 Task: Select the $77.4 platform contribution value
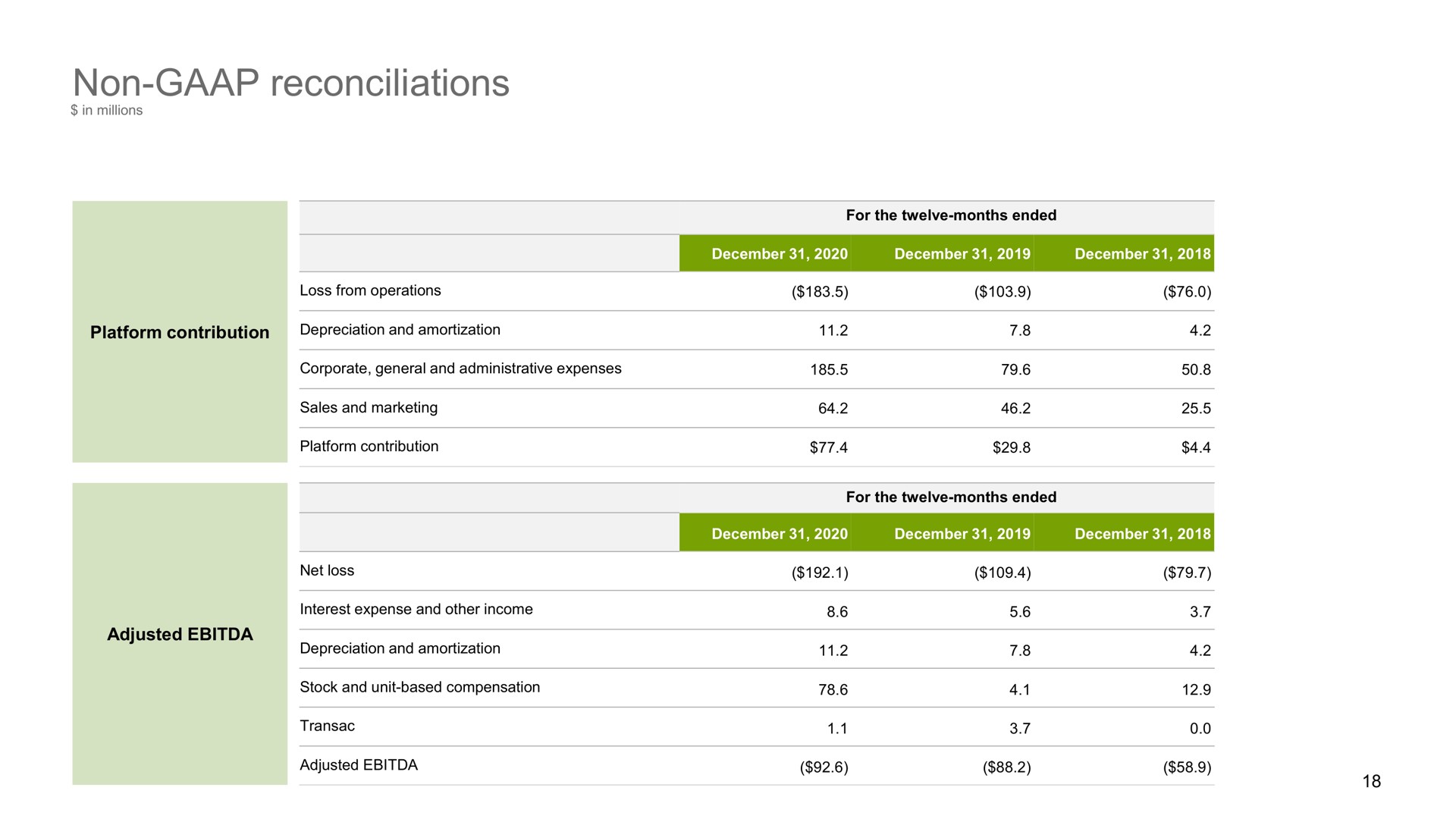(828, 447)
